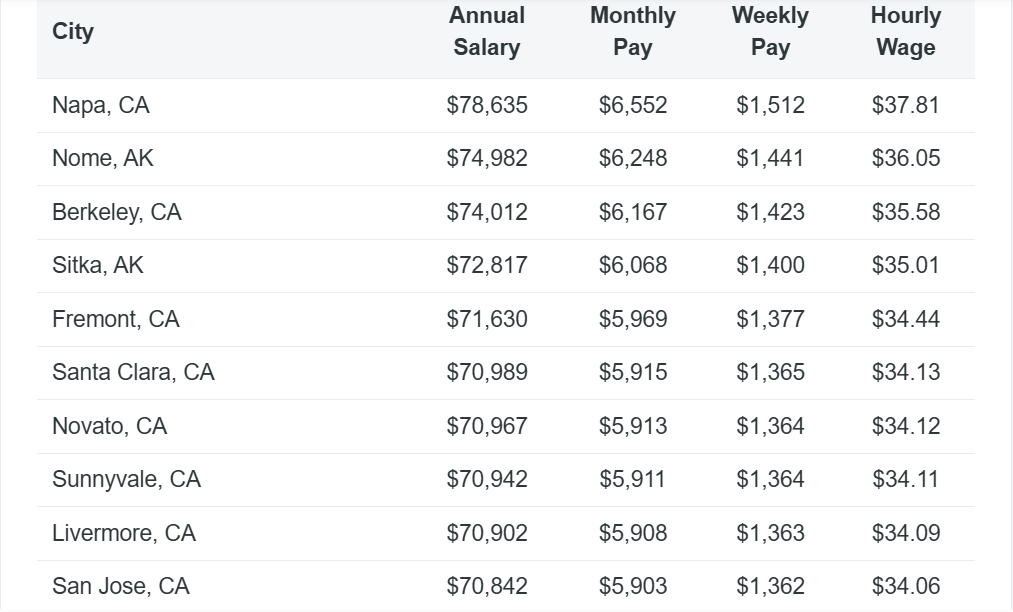1013x612 pixels.
Task: Select the Livermore, CA city cell
Action: click(124, 533)
